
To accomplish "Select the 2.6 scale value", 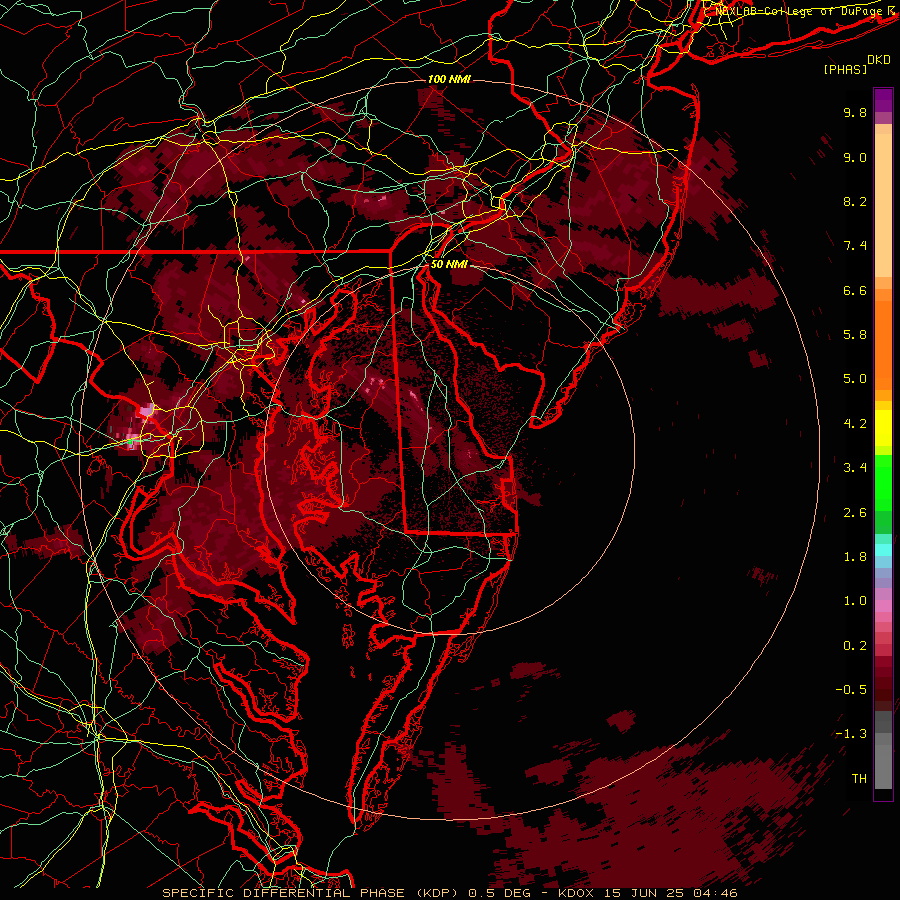I will pyautogui.click(x=855, y=513).
